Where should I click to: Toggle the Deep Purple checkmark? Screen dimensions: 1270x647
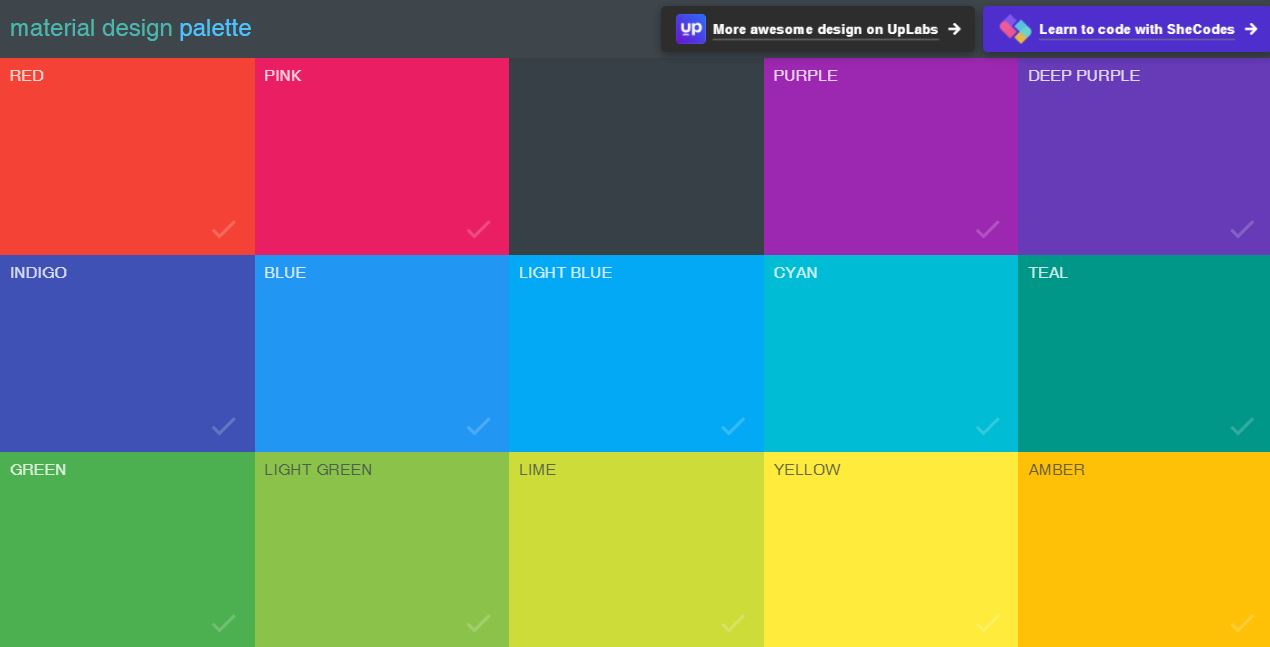pyautogui.click(x=1241, y=229)
